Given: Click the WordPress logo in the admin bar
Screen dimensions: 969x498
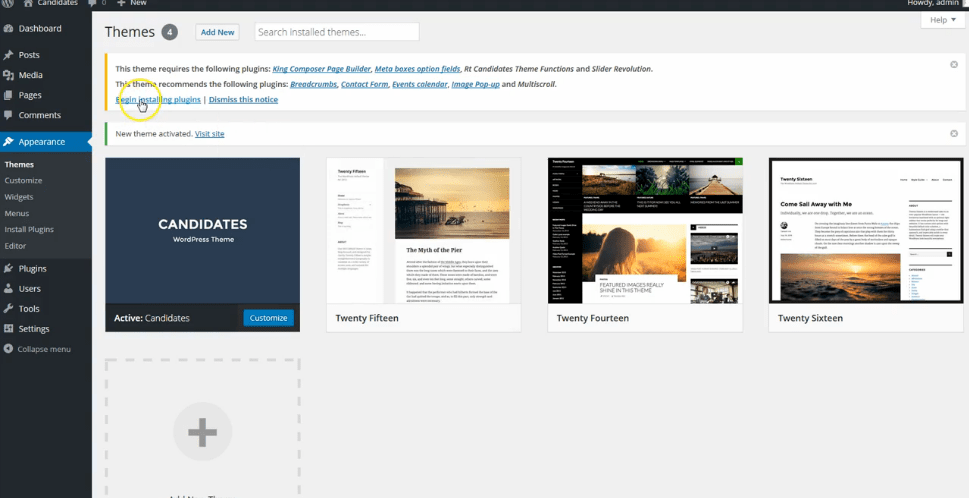Looking at the screenshot, I should 8,3.
